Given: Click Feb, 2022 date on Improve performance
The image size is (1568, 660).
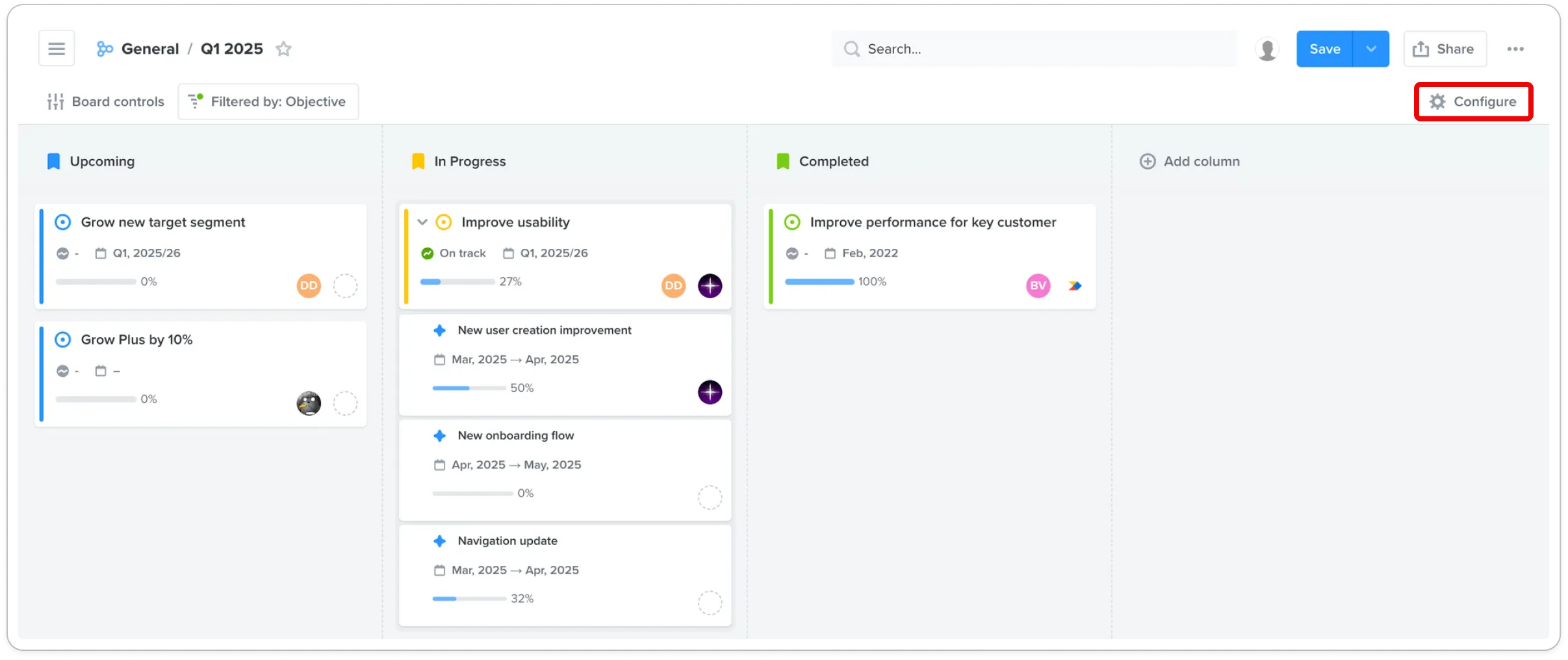Looking at the screenshot, I should click(x=862, y=253).
